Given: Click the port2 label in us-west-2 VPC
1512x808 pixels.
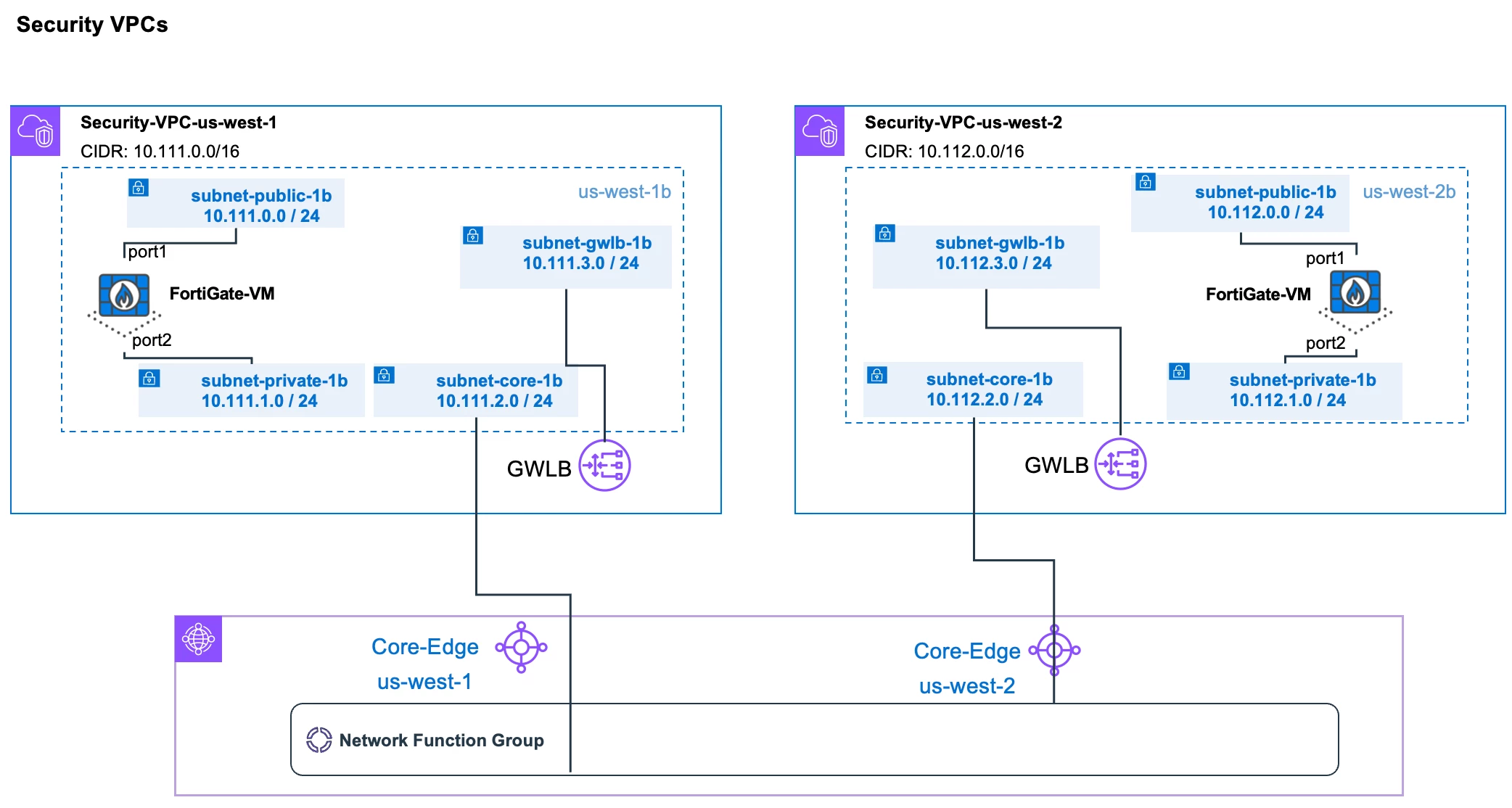Looking at the screenshot, I should (x=1326, y=343).
